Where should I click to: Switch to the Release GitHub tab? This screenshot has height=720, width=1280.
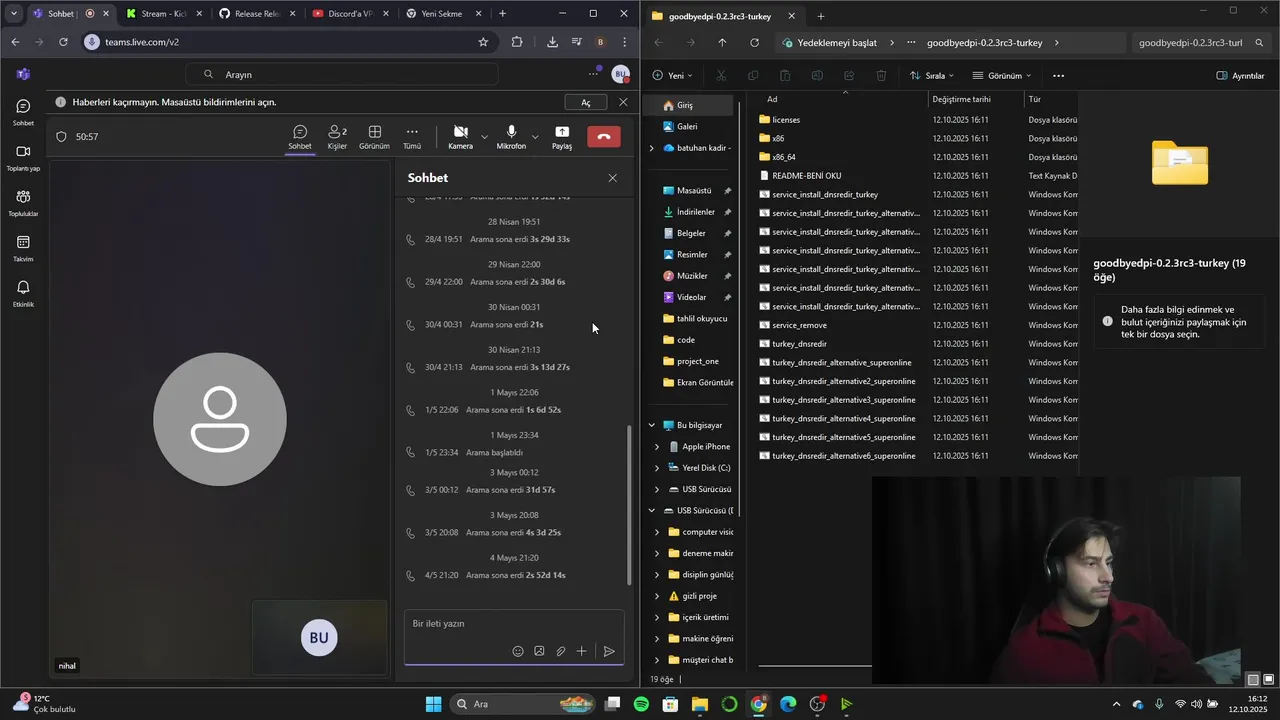(255, 14)
